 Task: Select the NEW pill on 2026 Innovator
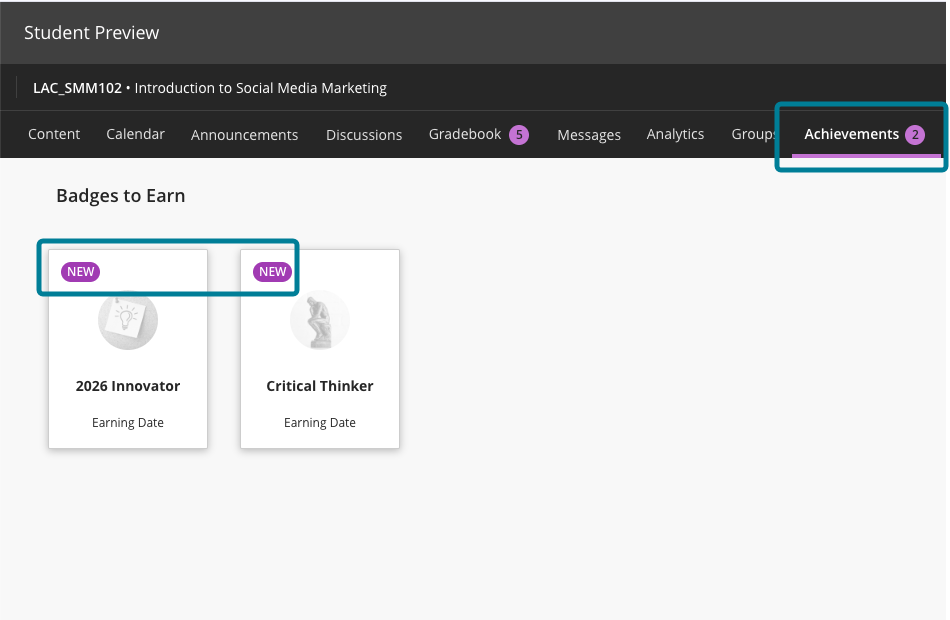click(x=80, y=271)
